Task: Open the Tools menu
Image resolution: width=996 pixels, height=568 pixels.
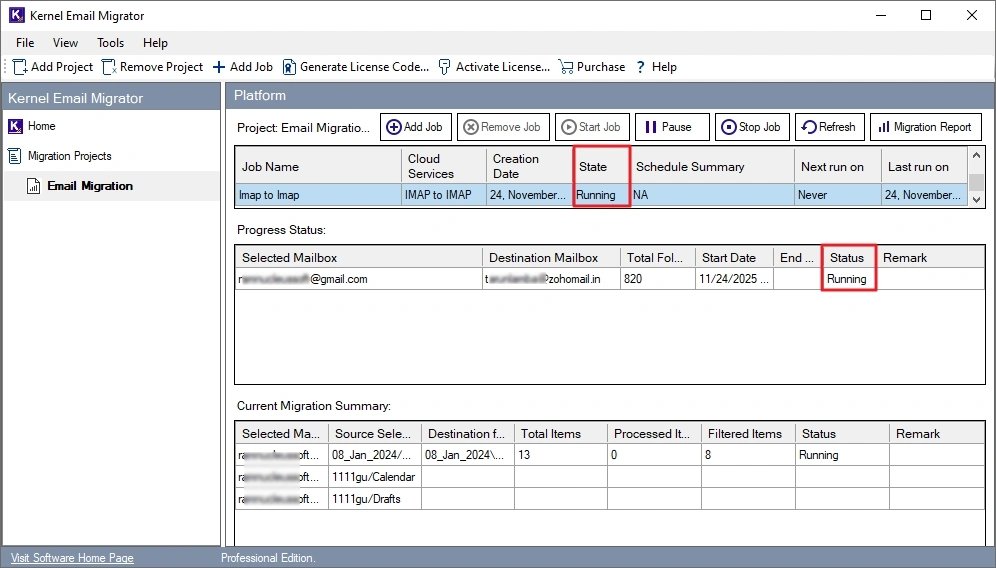Action: (110, 43)
